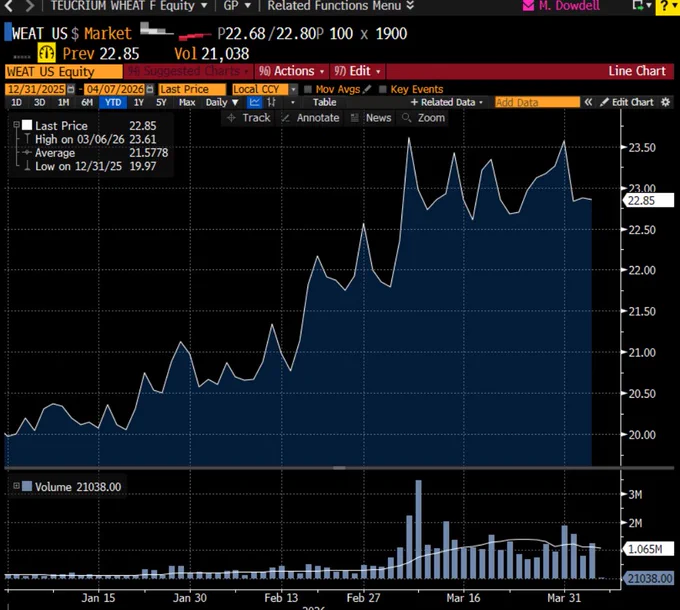Viewport: 680px width, 610px height.
Task: Select the bar chart style icon
Action: pos(271,102)
